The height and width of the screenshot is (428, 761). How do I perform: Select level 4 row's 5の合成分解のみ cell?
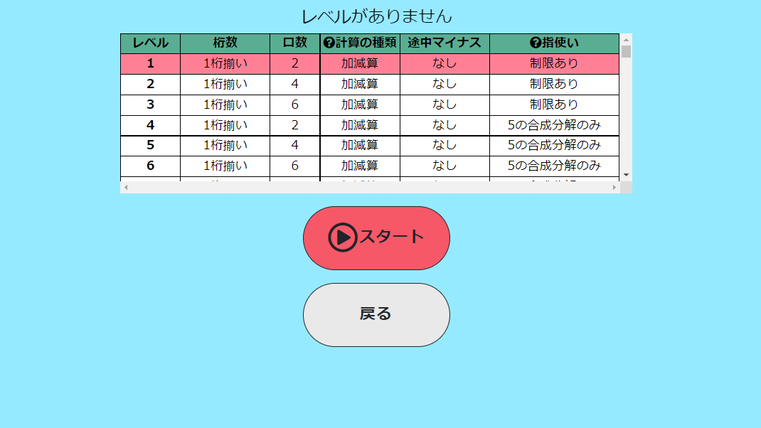point(554,125)
